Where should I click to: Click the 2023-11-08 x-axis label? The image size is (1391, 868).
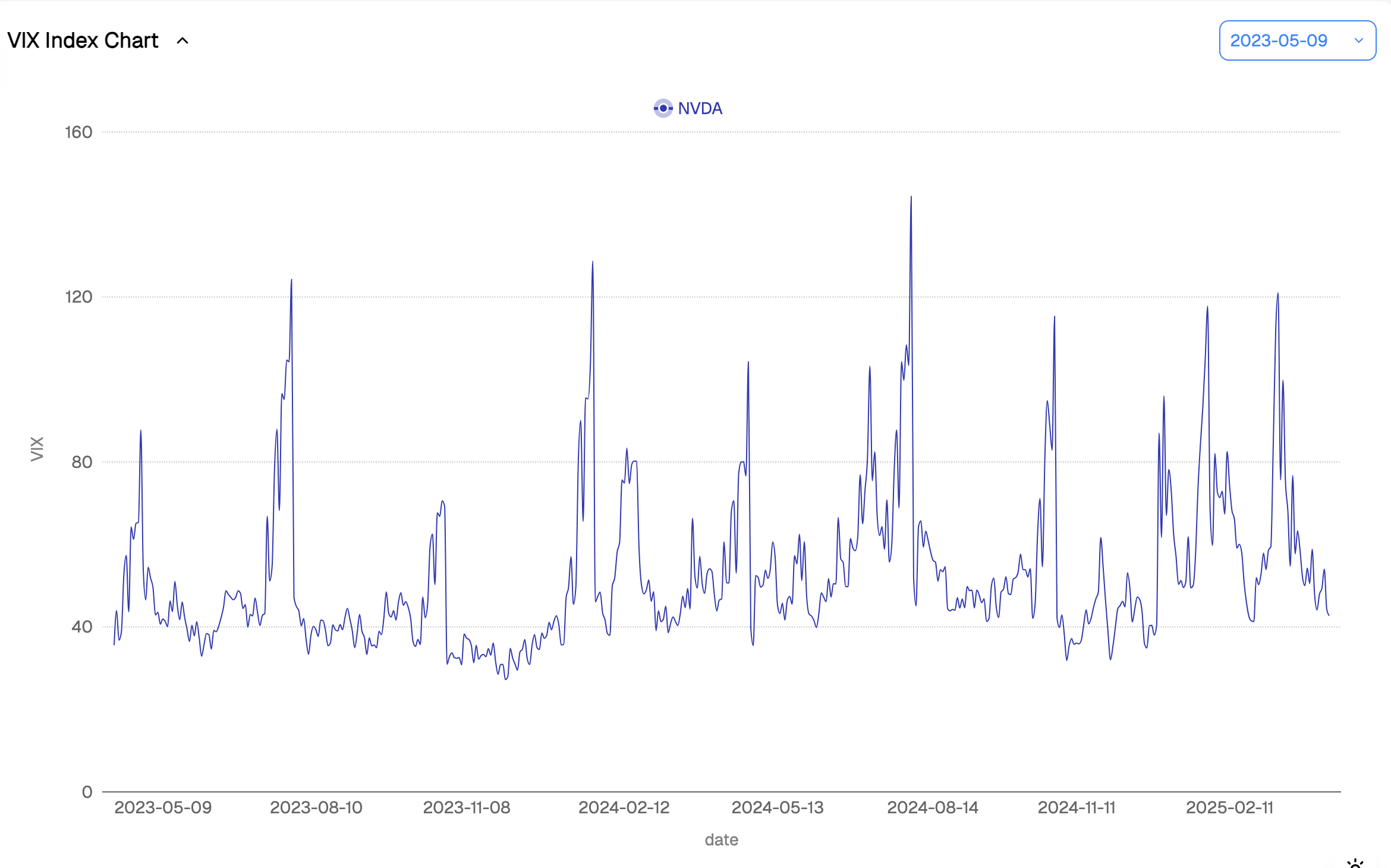point(467,807)
